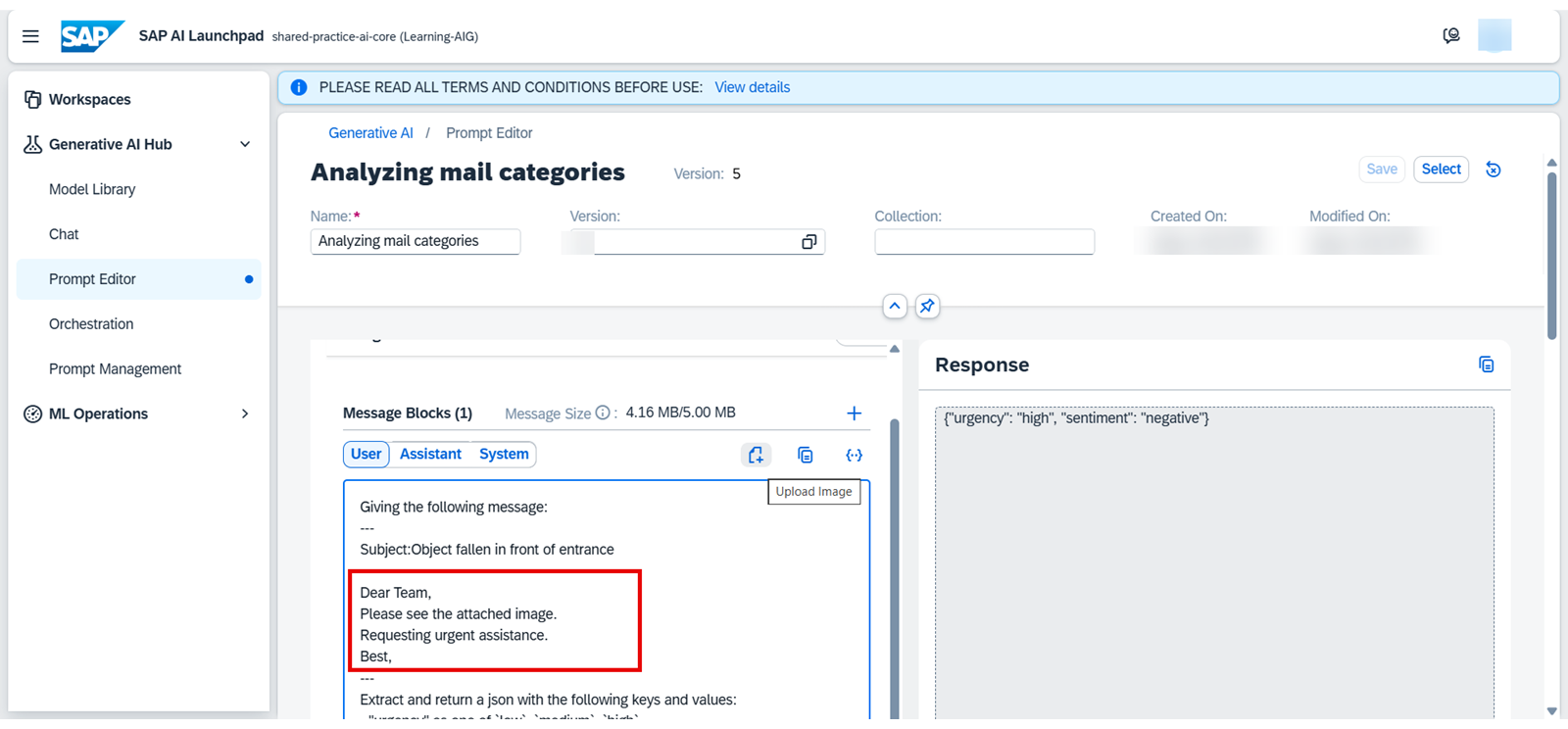
Task: Open the hamburger navigation menu
Action: 30,36
